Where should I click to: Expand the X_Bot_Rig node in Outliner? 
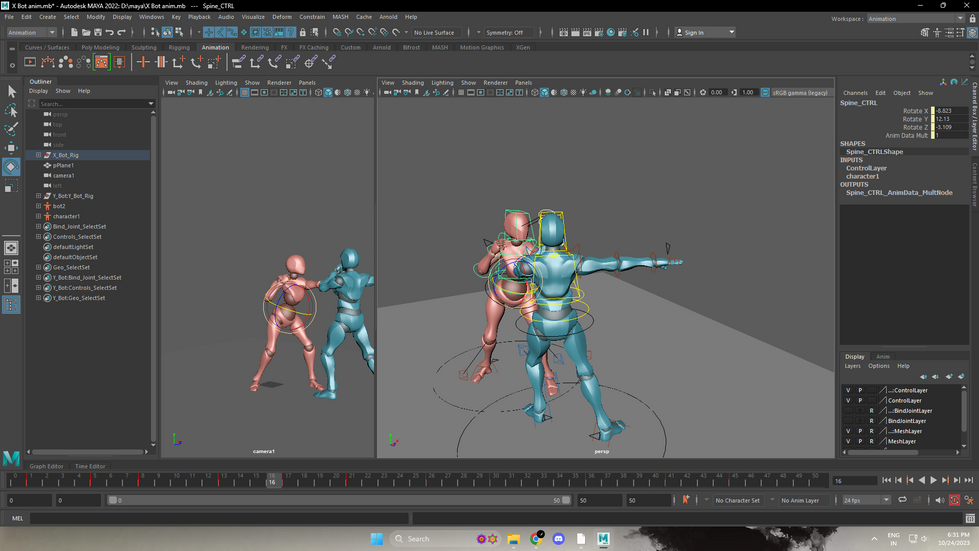(x=38, y=155)
